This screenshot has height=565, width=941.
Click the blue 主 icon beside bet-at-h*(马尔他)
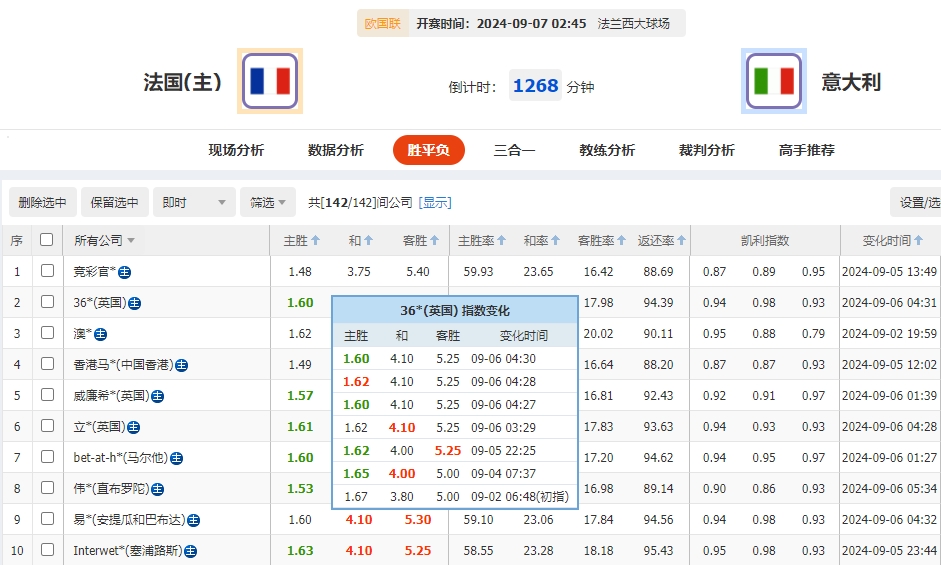(176, 458)
